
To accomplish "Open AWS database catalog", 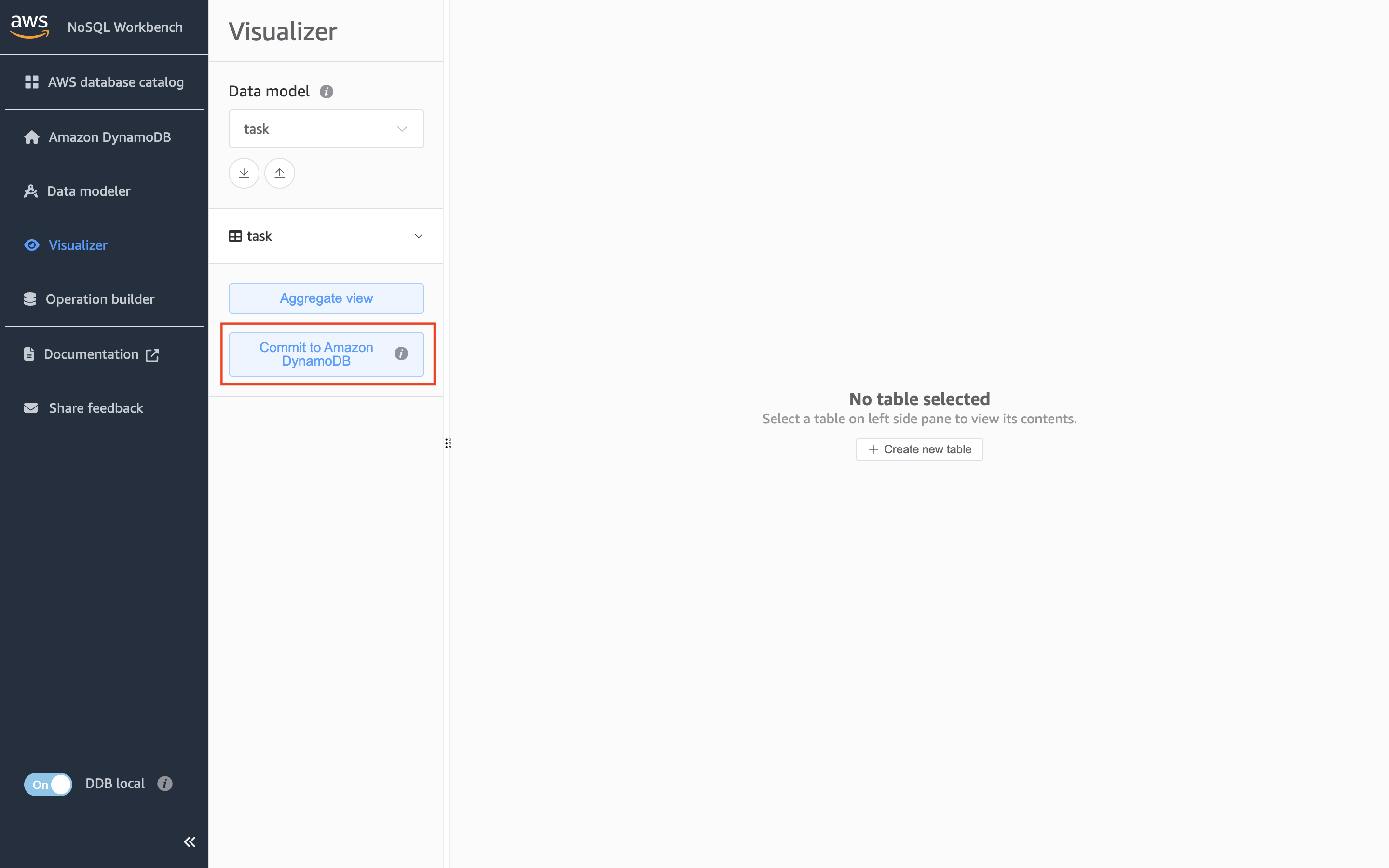I will pos(104,82).
